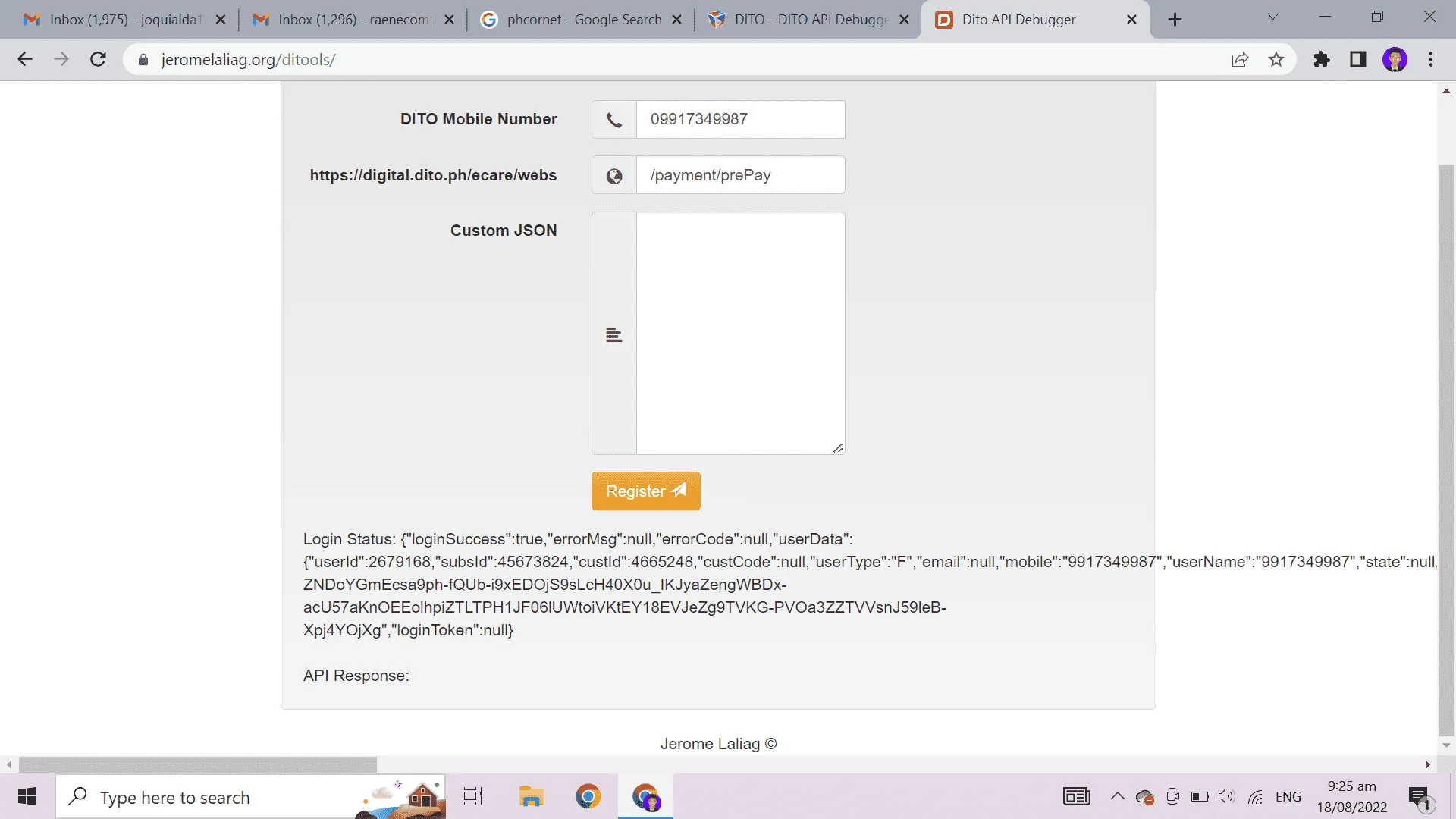Image resolution: width=1456 pixels, height=819 pixels.
Task: Close the active Dito API Debugger tab
Action: click(1132, 20)
